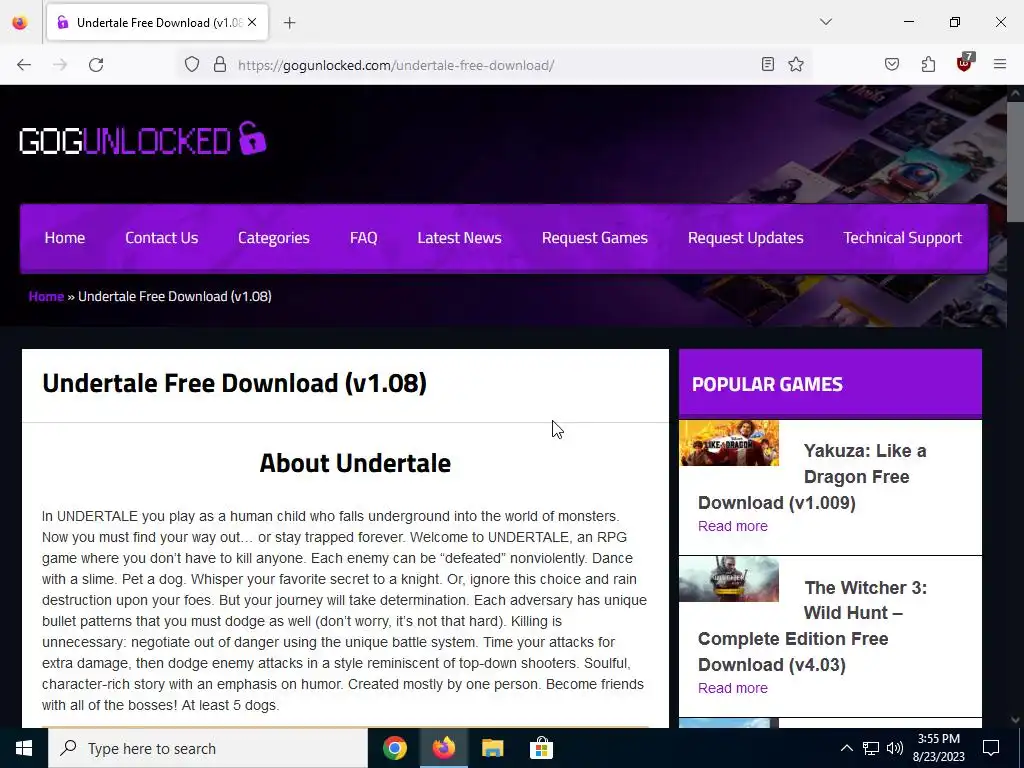Open FAQ menu item

364,238
